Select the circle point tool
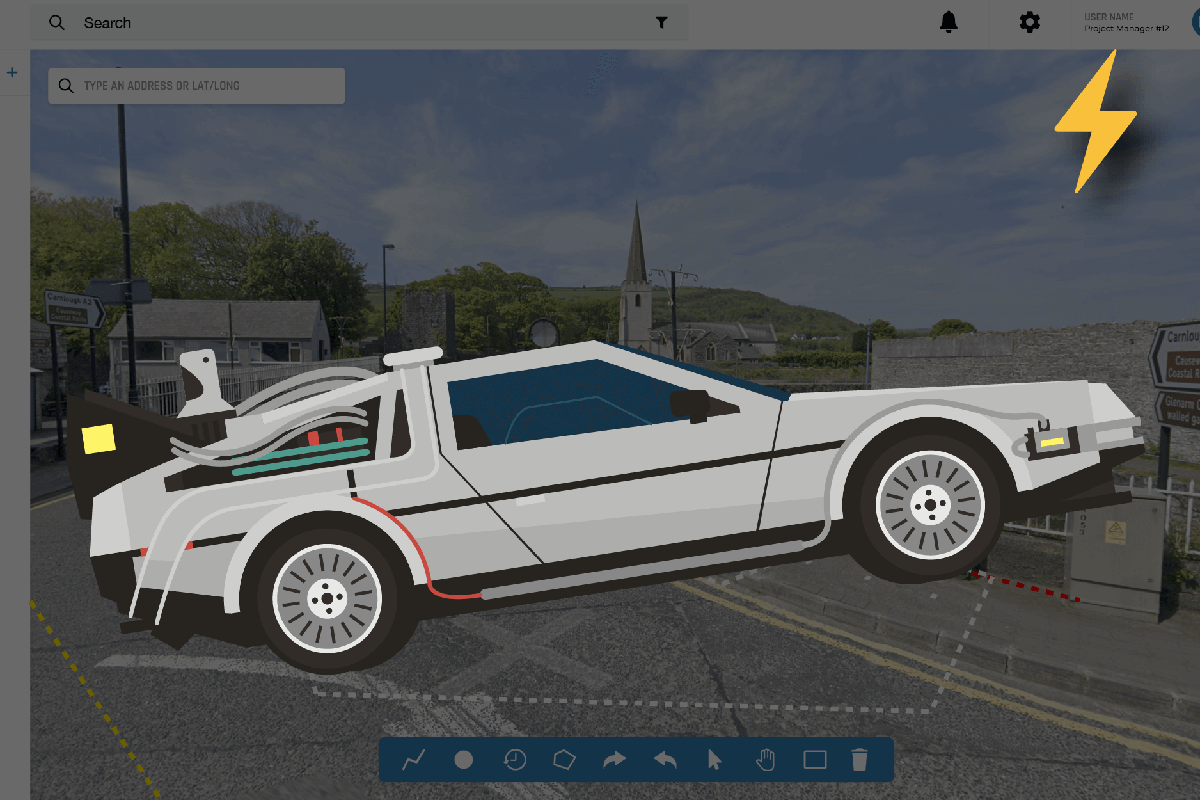 464,760
